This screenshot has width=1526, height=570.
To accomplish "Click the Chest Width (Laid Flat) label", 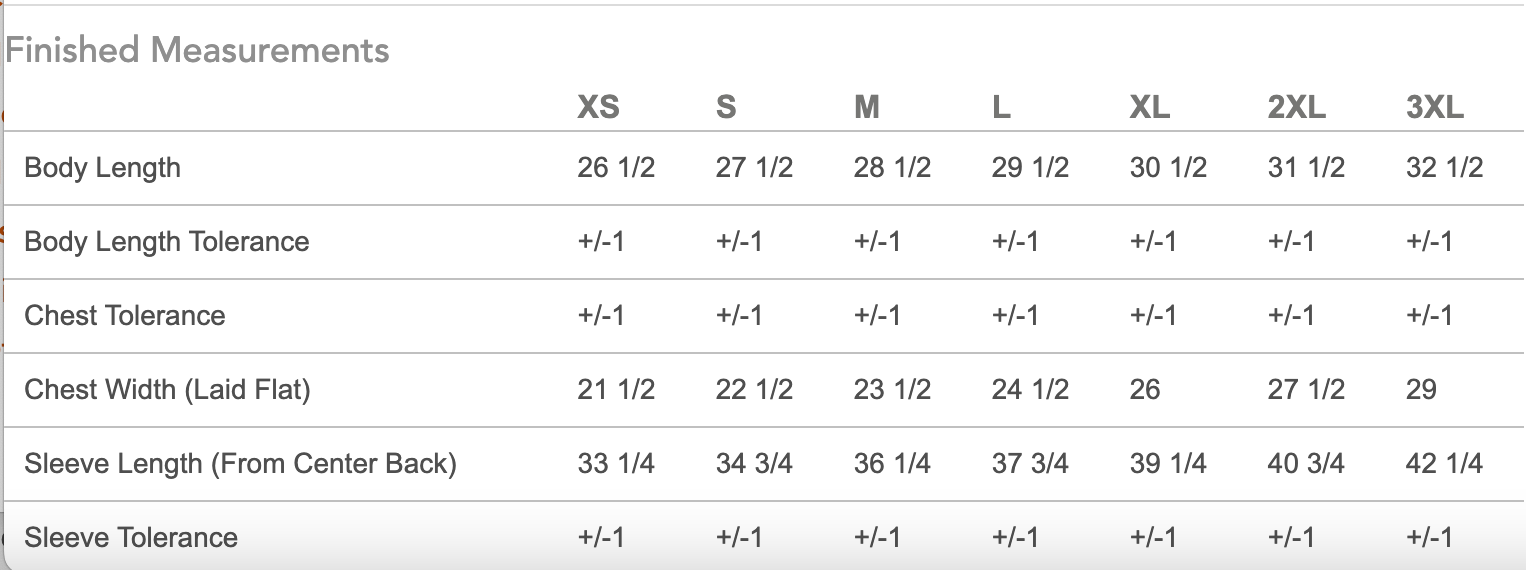I will coord(167,390).
